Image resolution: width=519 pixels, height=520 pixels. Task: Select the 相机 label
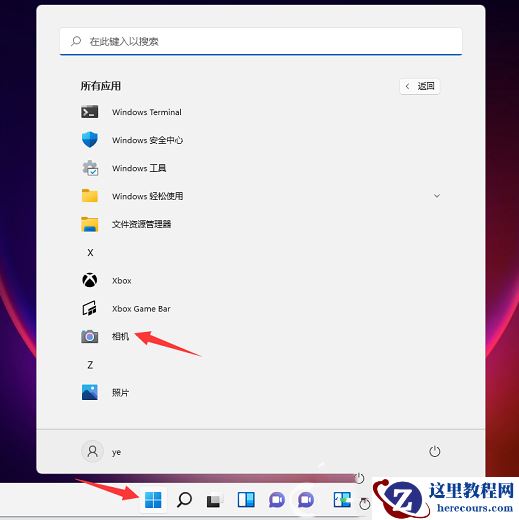[120, 336]
